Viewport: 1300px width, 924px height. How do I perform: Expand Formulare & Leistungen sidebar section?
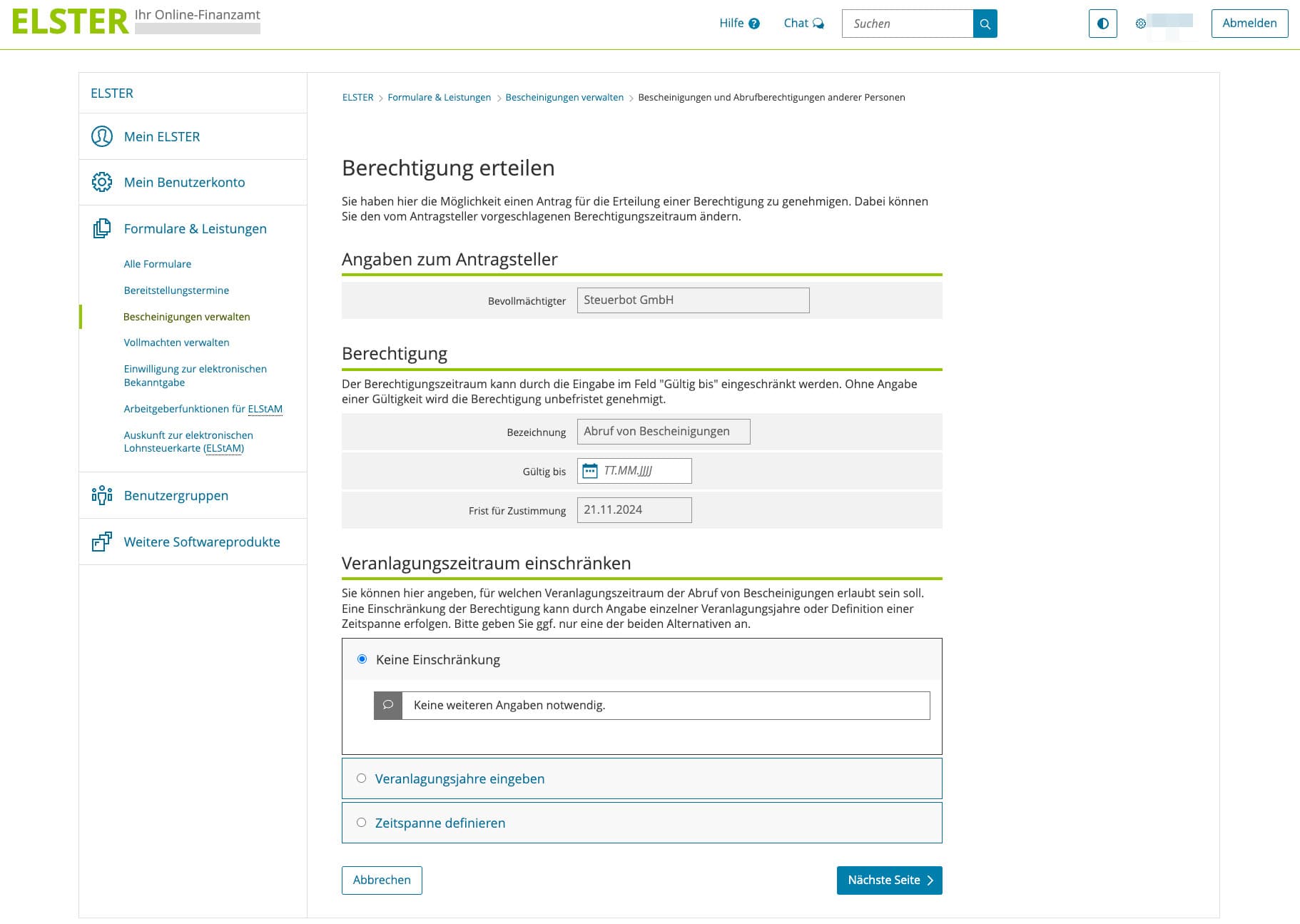pyautogui.click(x=195, y=228)
